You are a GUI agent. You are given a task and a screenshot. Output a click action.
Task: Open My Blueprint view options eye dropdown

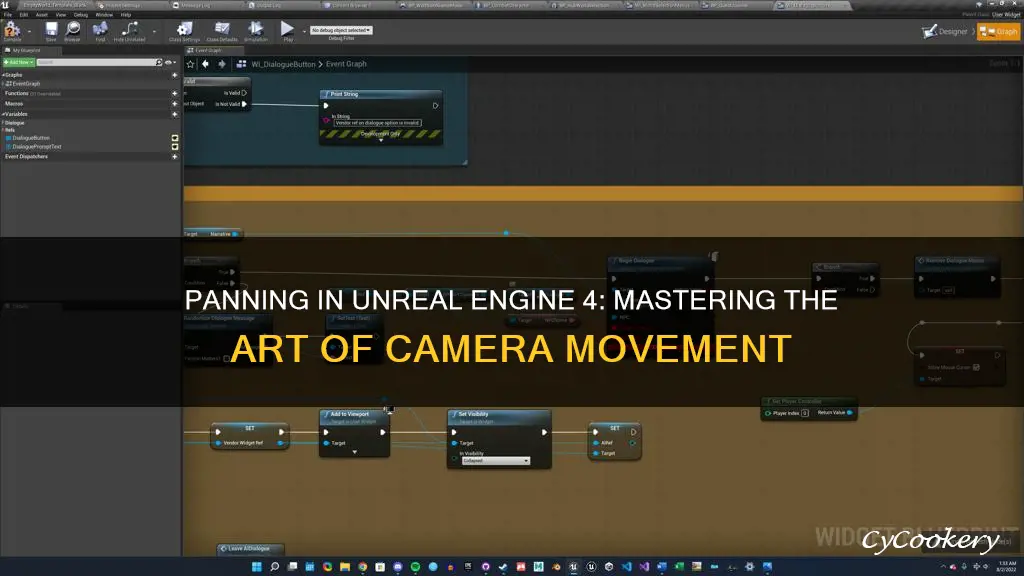pos(170,62)
